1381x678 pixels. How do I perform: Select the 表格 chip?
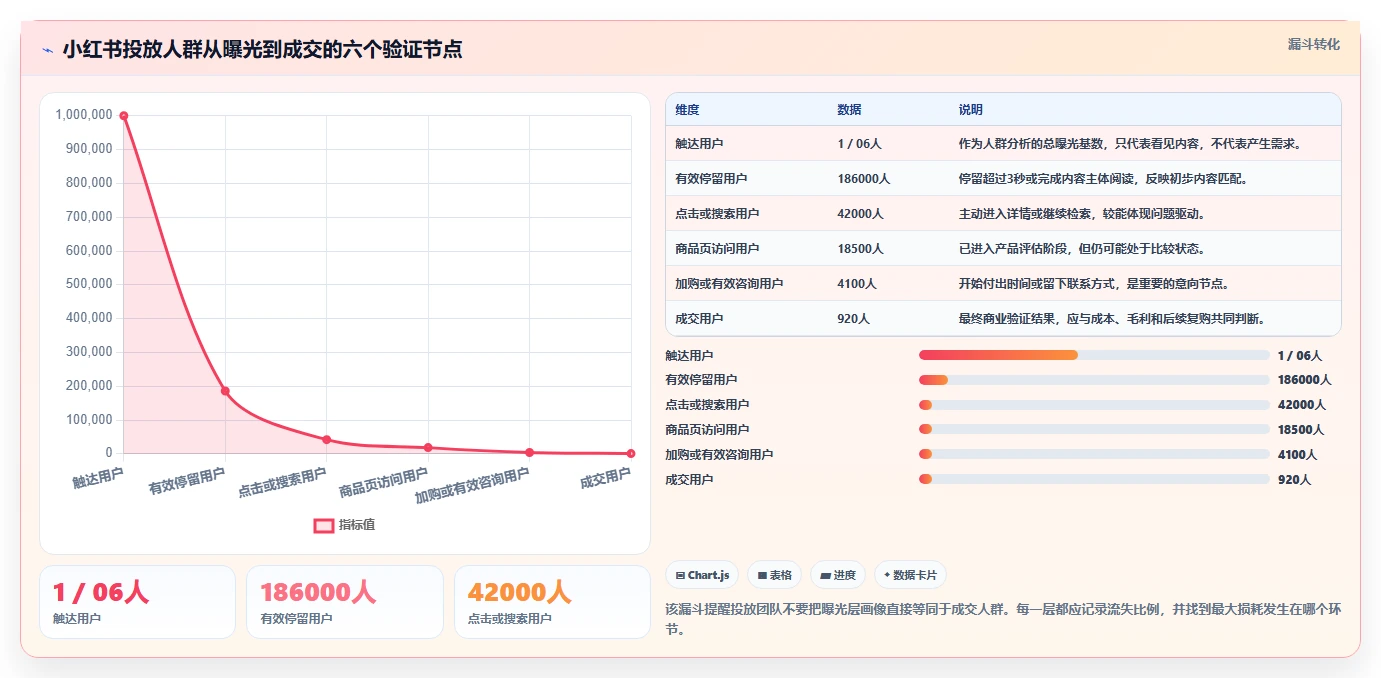775,575
